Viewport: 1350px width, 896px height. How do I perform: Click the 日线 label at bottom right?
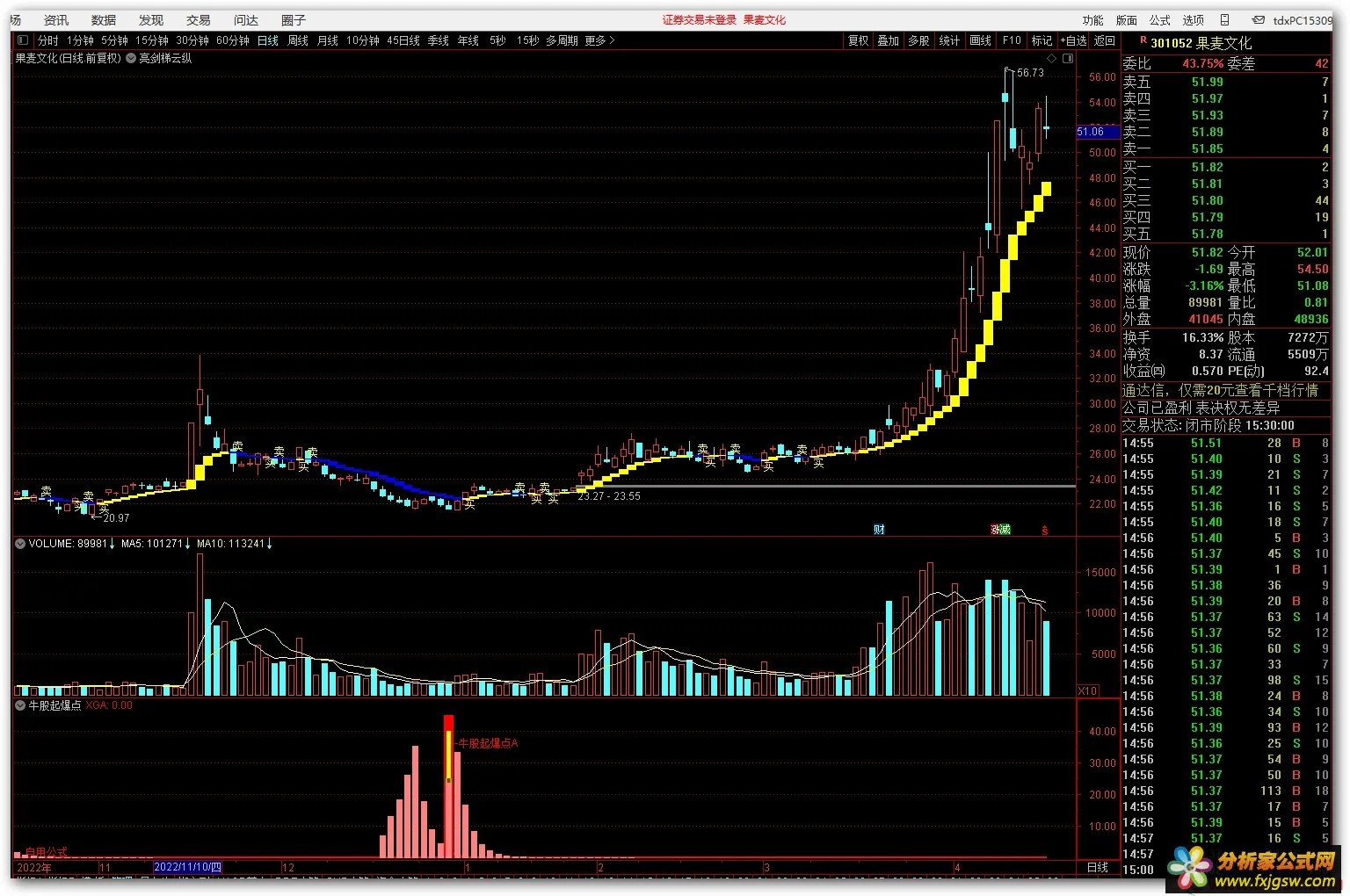tap(1098, 867)
